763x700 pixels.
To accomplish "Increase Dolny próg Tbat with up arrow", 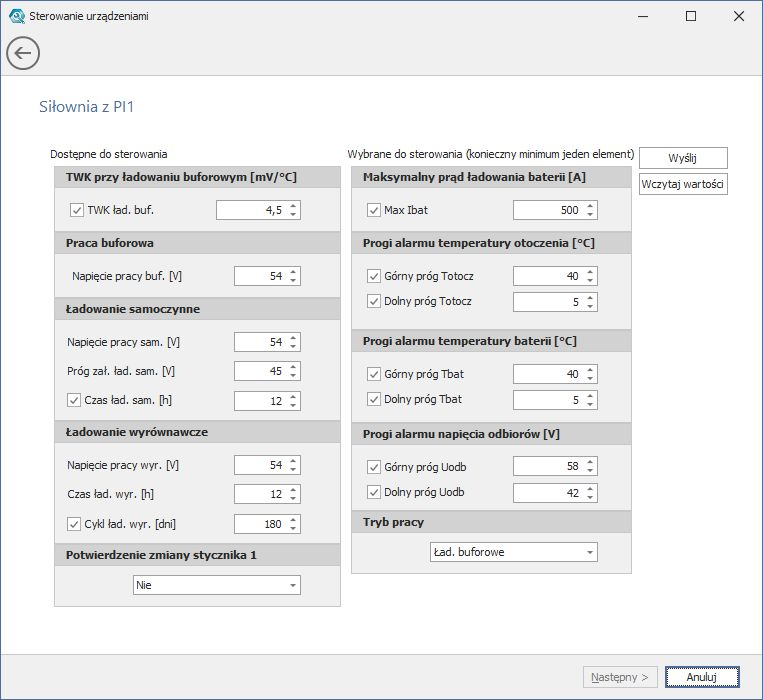I will coord(590,395).
